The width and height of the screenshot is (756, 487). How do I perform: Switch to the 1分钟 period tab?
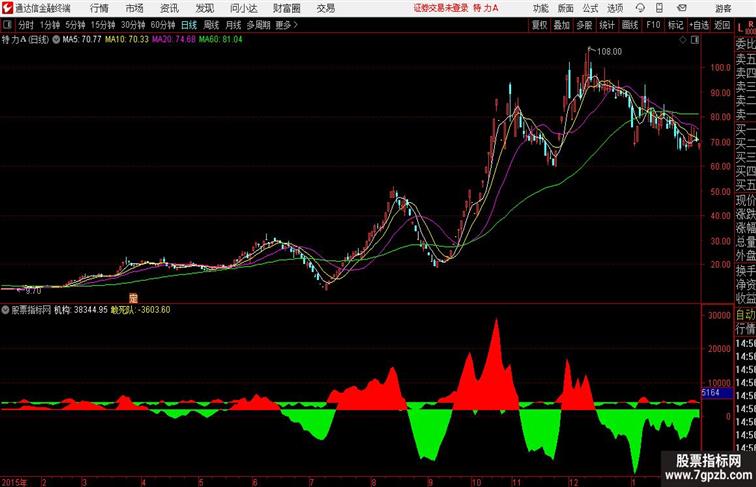[50, 25]
